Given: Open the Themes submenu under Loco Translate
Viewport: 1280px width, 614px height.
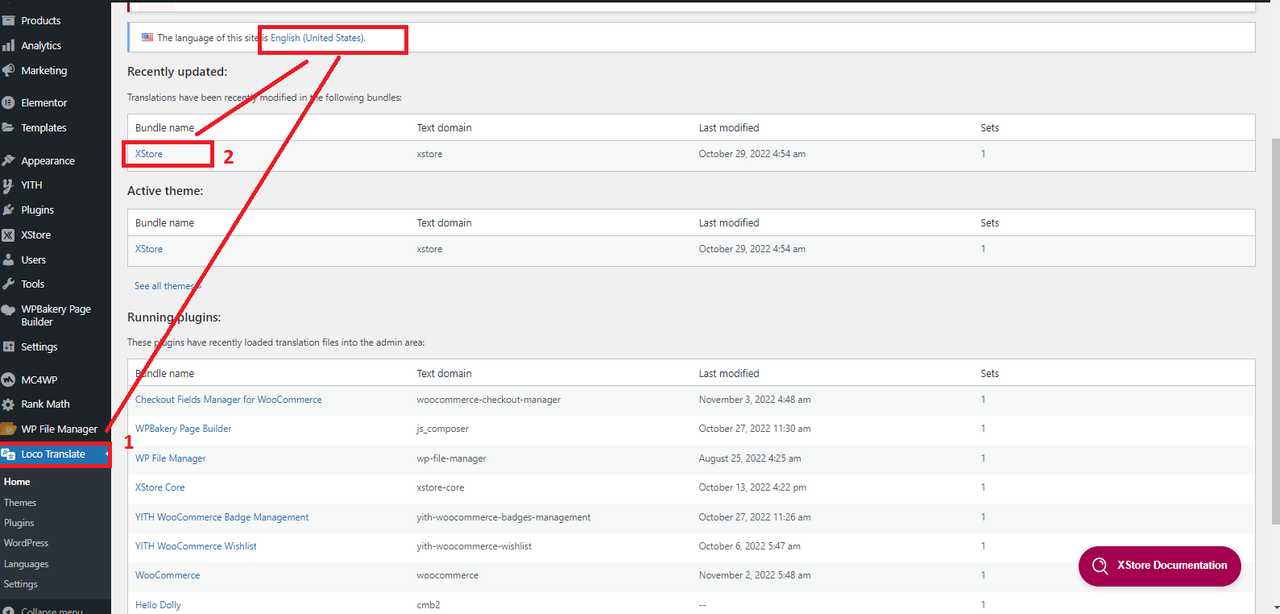Looking at the screenshot, I should pos(20,503).
